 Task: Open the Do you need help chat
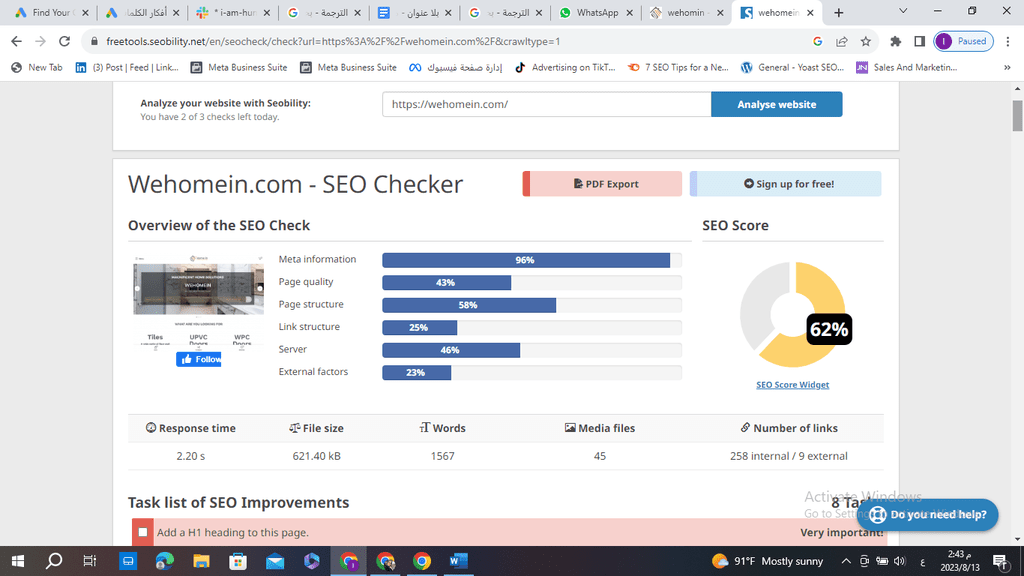(x=927, y=515)
